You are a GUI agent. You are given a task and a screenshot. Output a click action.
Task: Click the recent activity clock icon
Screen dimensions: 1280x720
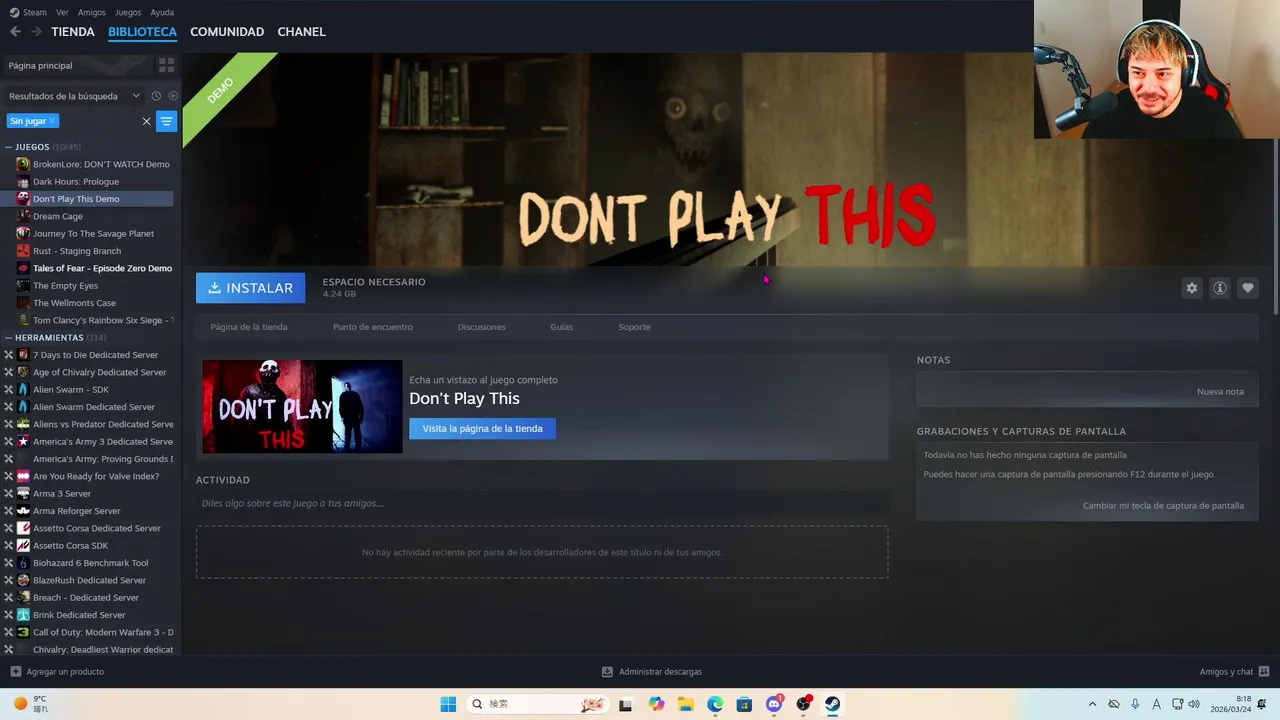click(156, 96)
